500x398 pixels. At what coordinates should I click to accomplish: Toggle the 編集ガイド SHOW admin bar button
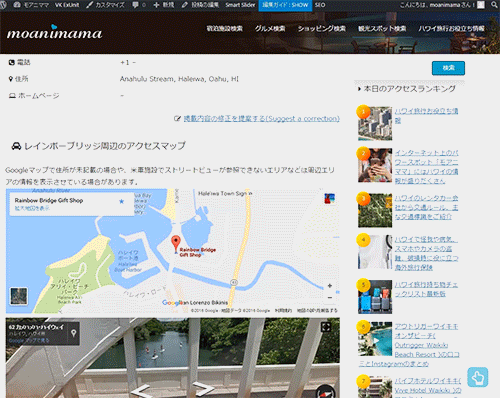[x=285, y=5]
